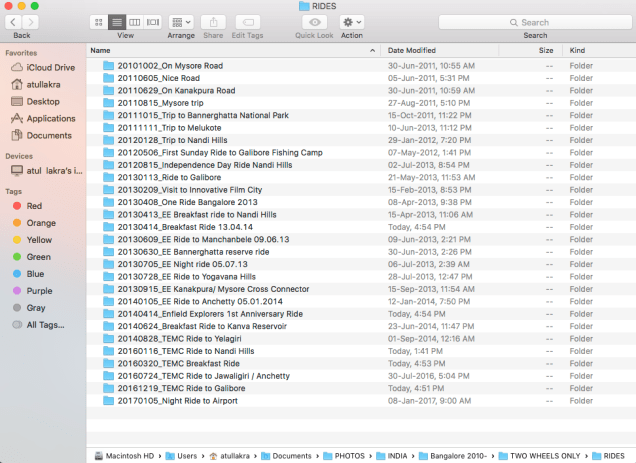
Task: Select list view toggle button
Action: click(117, 21)
